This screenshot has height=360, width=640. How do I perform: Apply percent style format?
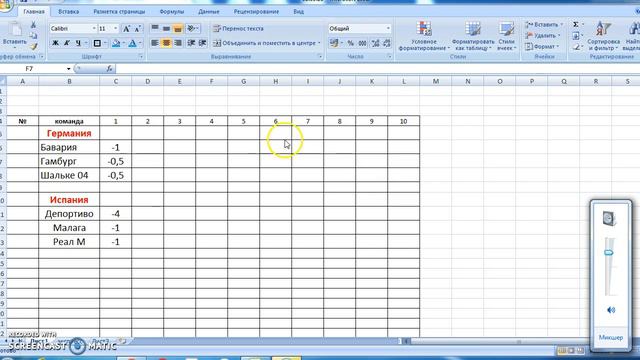[x=350, y=43]
